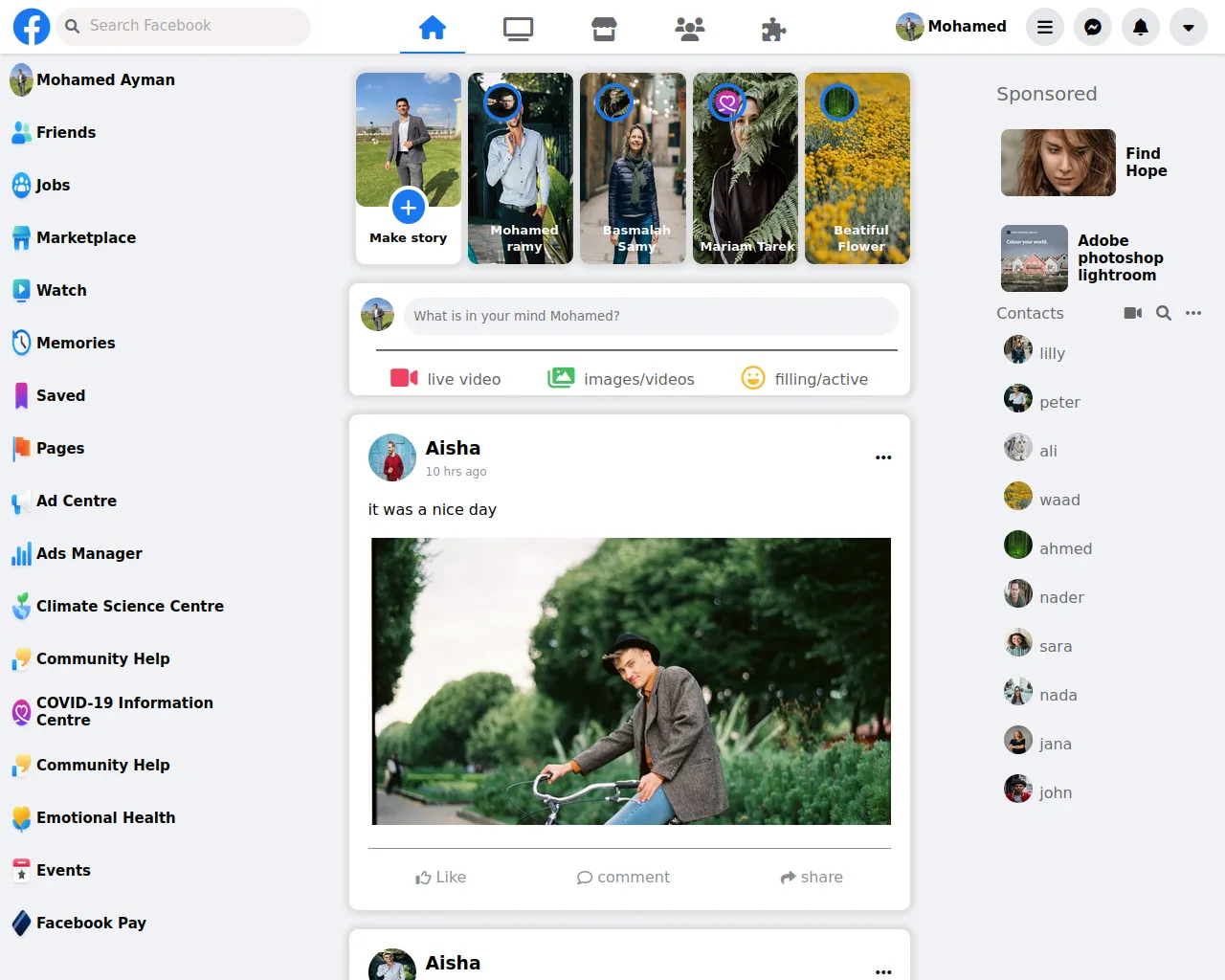The width and height of the screenshot is (1225, 980).
Task: Go to Marketplace in the sidebar
Action: tap(74, 238)
